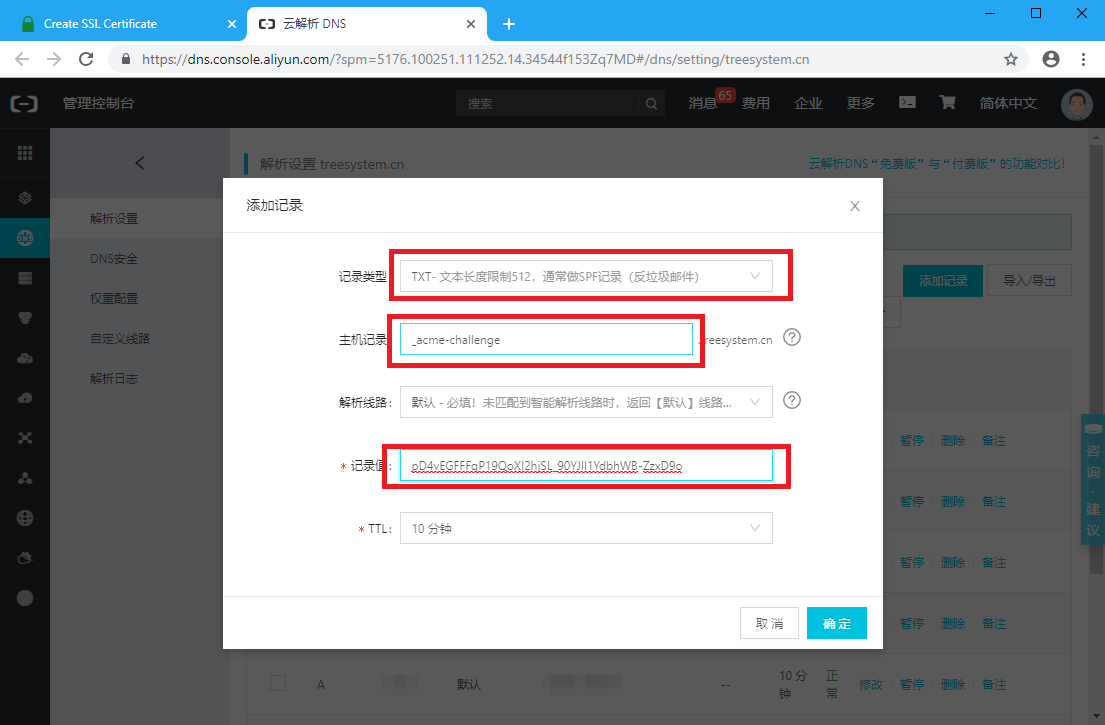
Task: Click the 取消 cancel button
Action: point(769,622)
